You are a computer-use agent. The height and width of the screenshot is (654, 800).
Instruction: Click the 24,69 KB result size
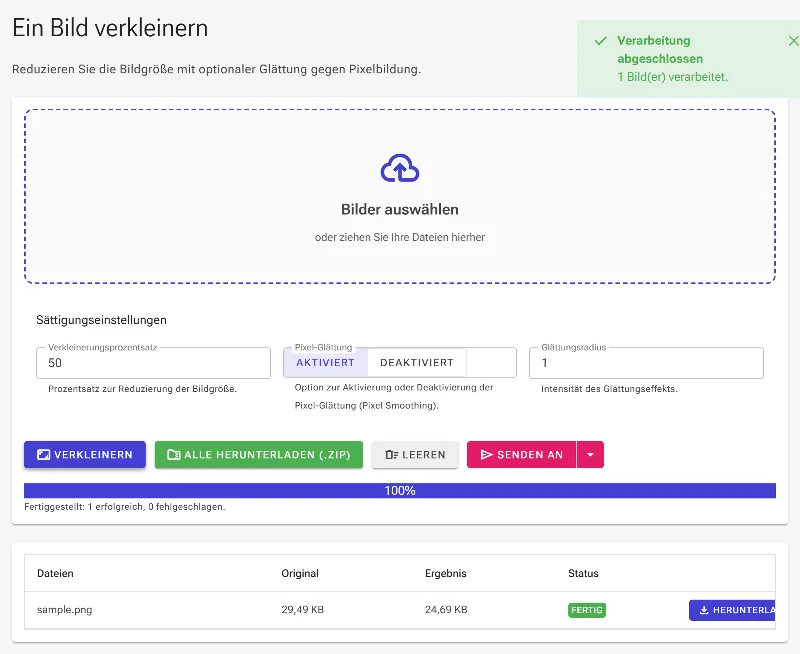(446, 610)
